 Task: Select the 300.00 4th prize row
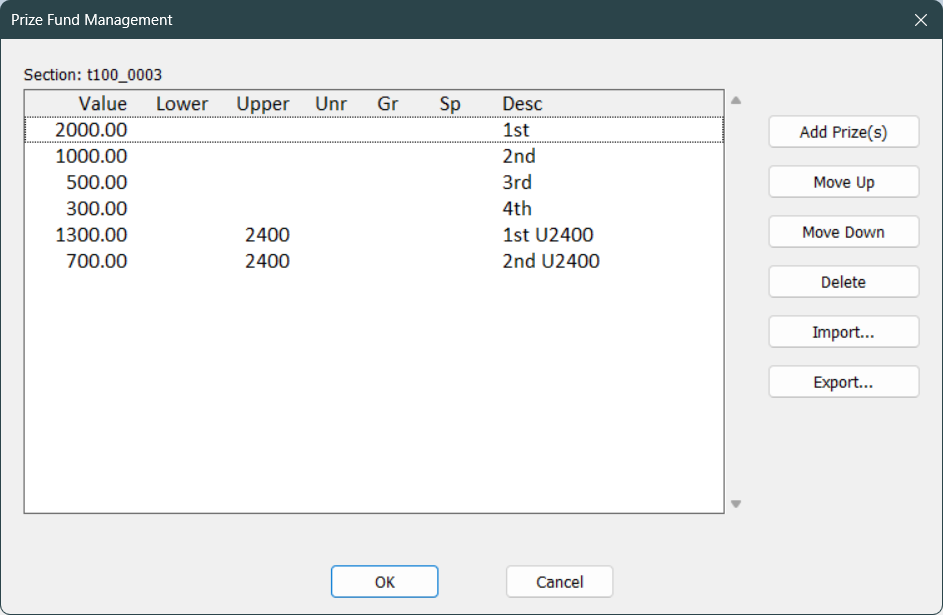point(374,209)
